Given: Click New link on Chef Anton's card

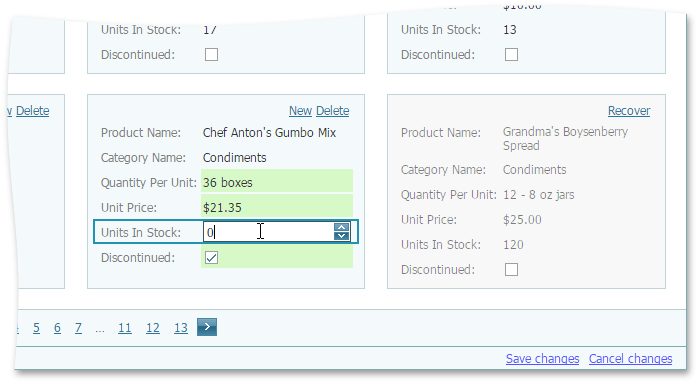Looking at the screenshot, I should click(300, 111).
